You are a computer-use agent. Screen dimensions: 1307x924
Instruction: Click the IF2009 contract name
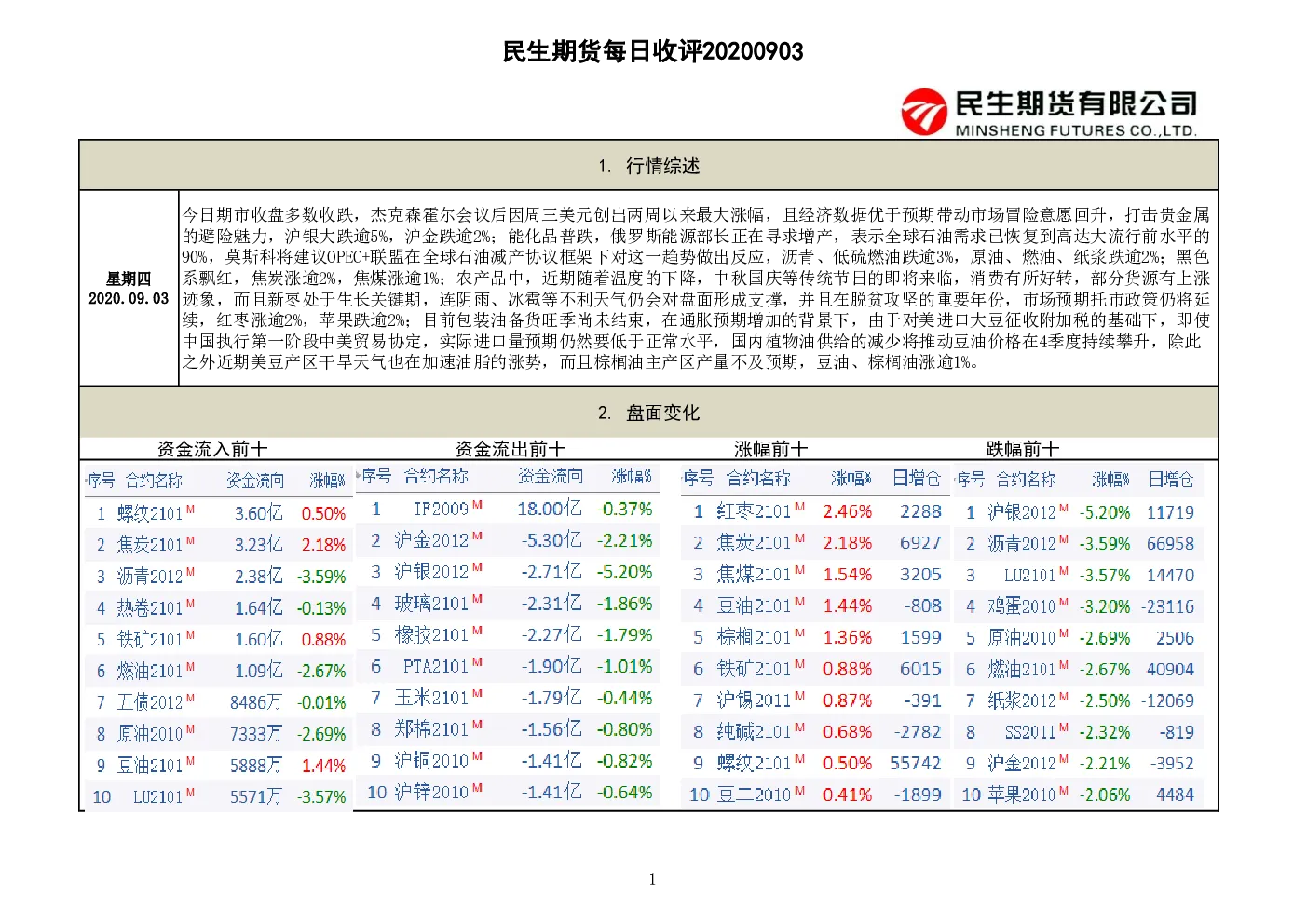(441, 509)
